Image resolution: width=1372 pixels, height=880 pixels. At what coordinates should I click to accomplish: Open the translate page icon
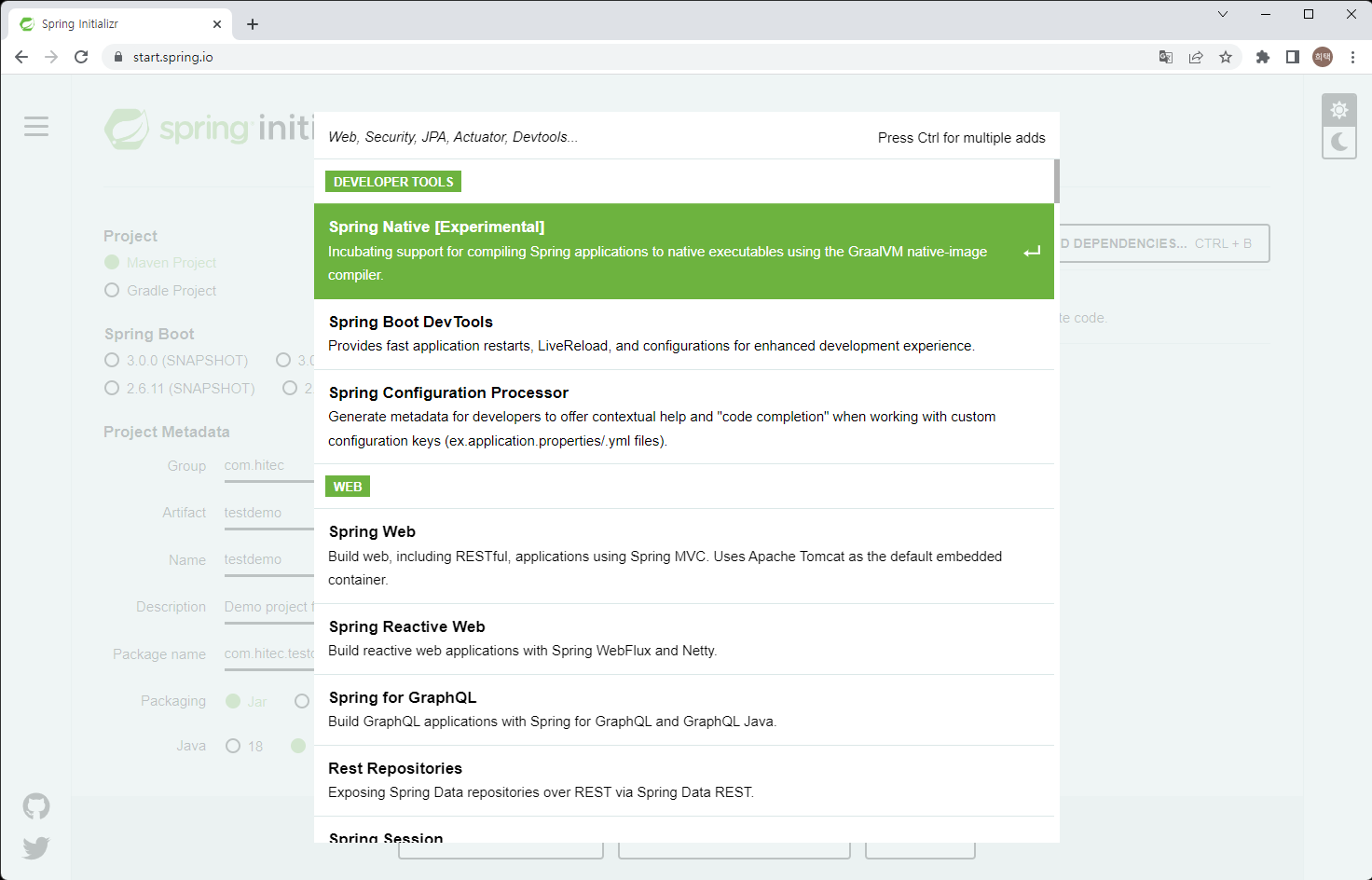[1166, 57]
